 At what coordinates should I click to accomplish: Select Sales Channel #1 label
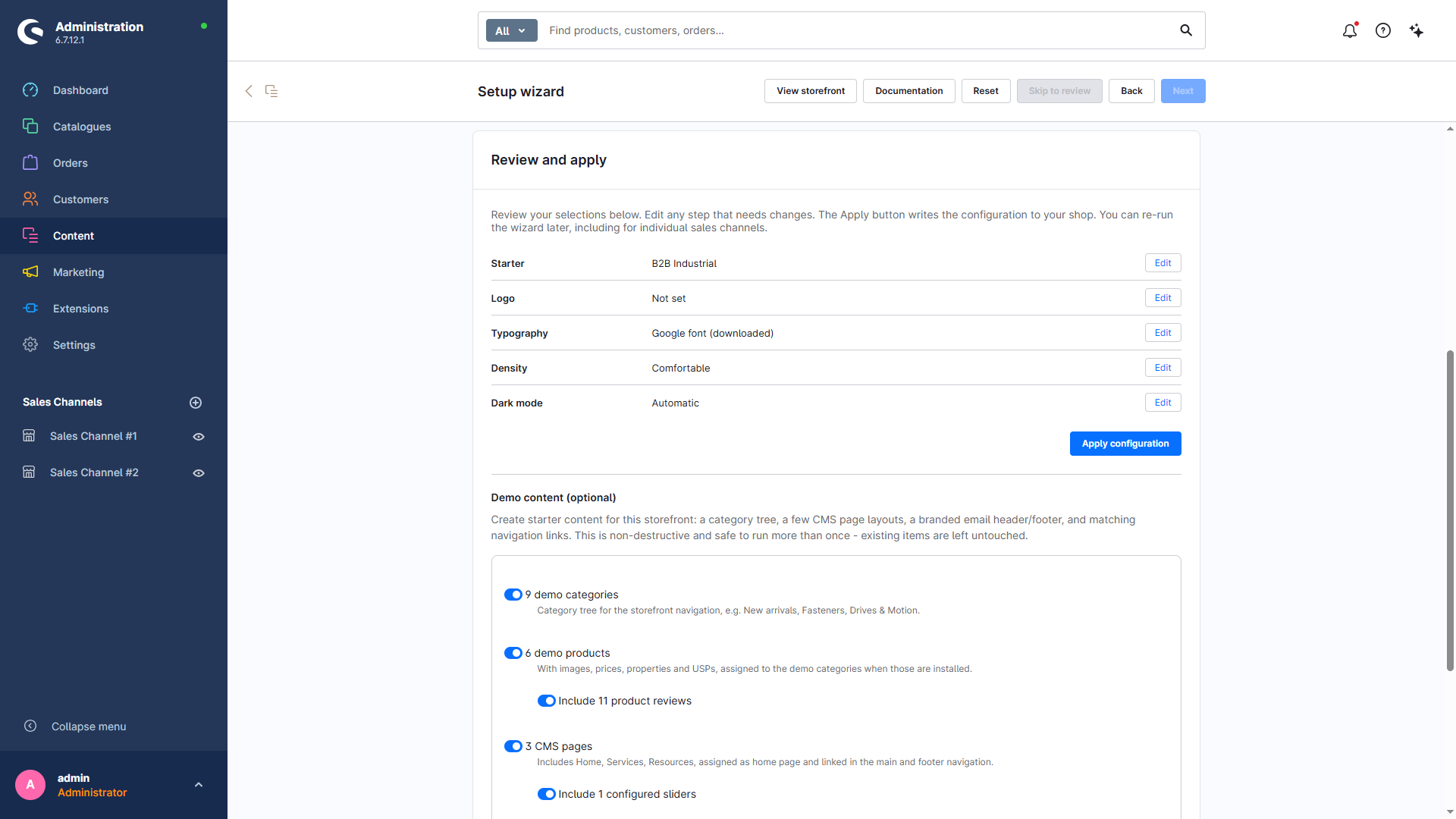93,436
